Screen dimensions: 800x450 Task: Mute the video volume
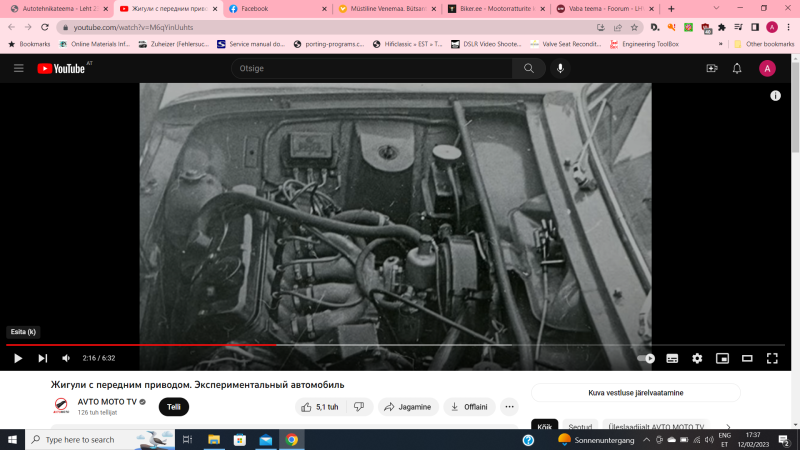click(x=66, y=358)
